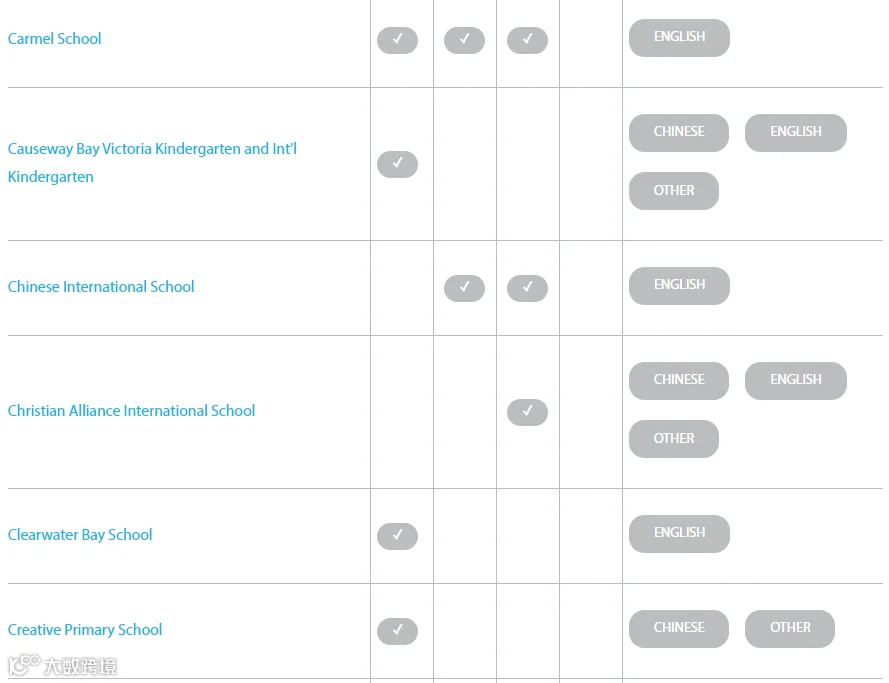Click Chinese International School's third column checkmark
The height and width of the screenshot is (683, 889).
(x=527, y=289)
